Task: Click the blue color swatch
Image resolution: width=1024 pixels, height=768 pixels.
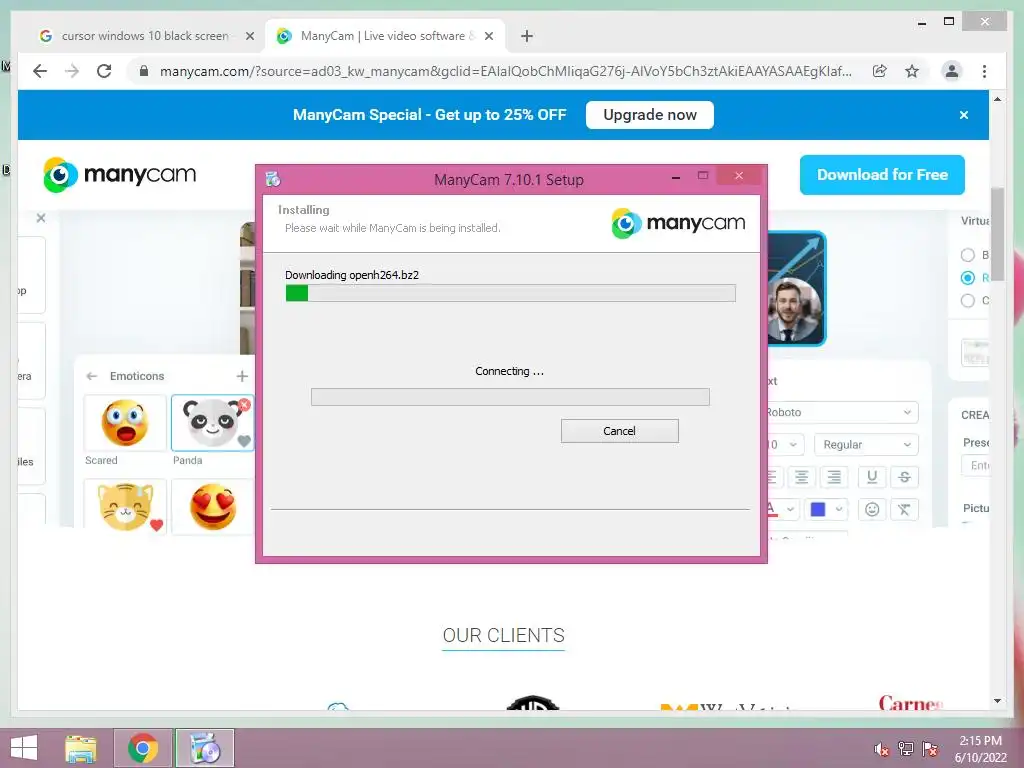Action: click(x=818, y=509)
